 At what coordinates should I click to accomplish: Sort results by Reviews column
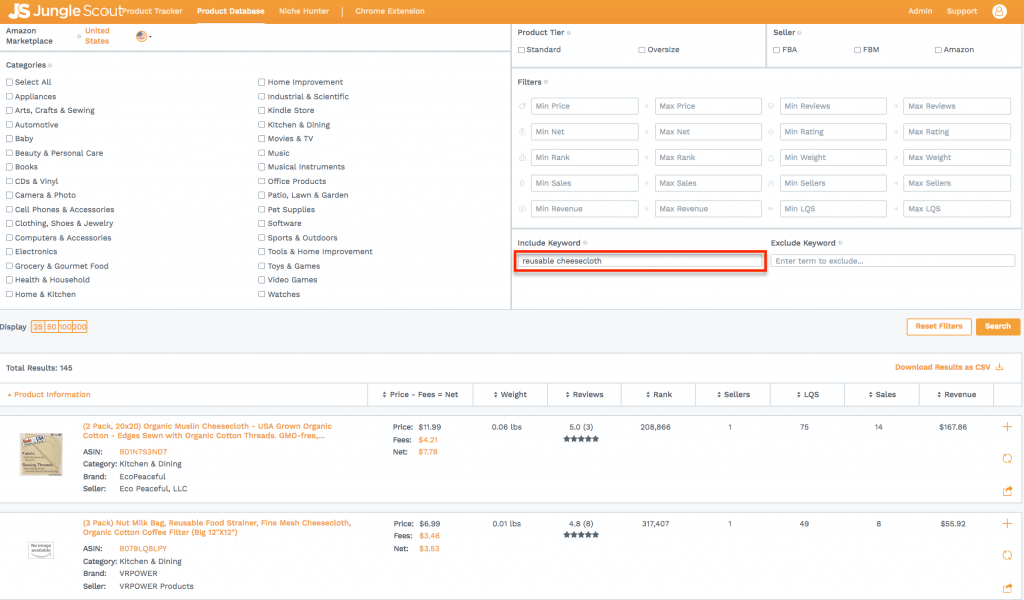point(584,394)
